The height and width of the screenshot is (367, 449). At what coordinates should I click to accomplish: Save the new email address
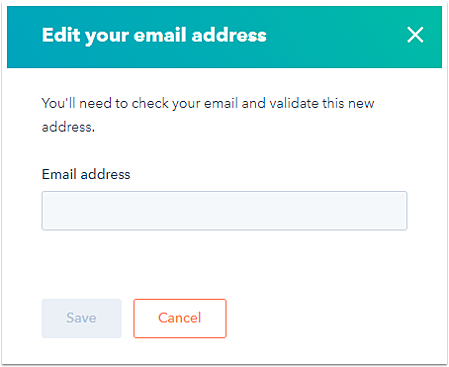coord(82,318)
